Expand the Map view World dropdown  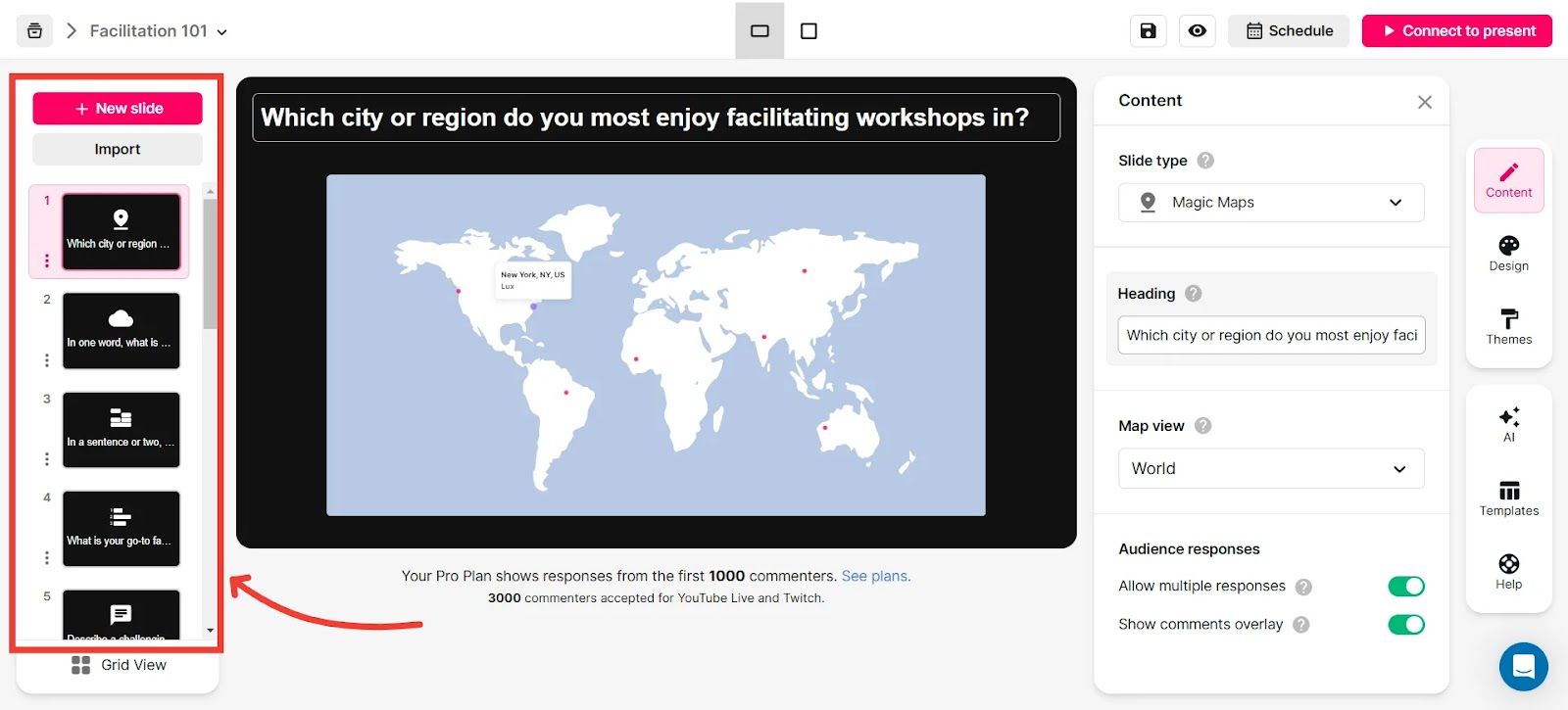1270,469
